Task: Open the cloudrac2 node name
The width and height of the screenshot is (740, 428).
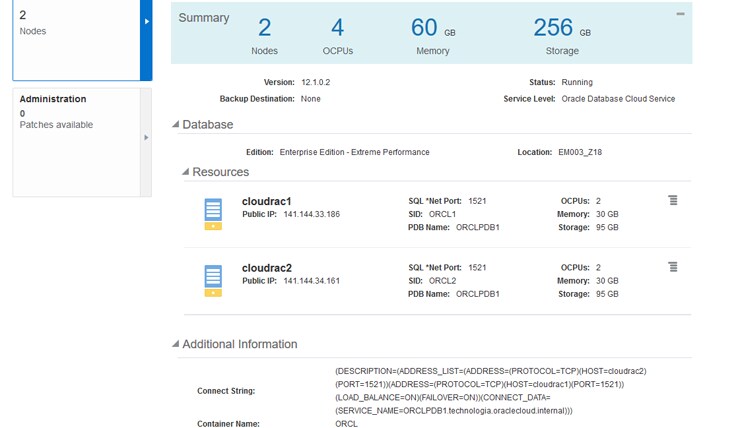Action: click(x=267, y=267)
